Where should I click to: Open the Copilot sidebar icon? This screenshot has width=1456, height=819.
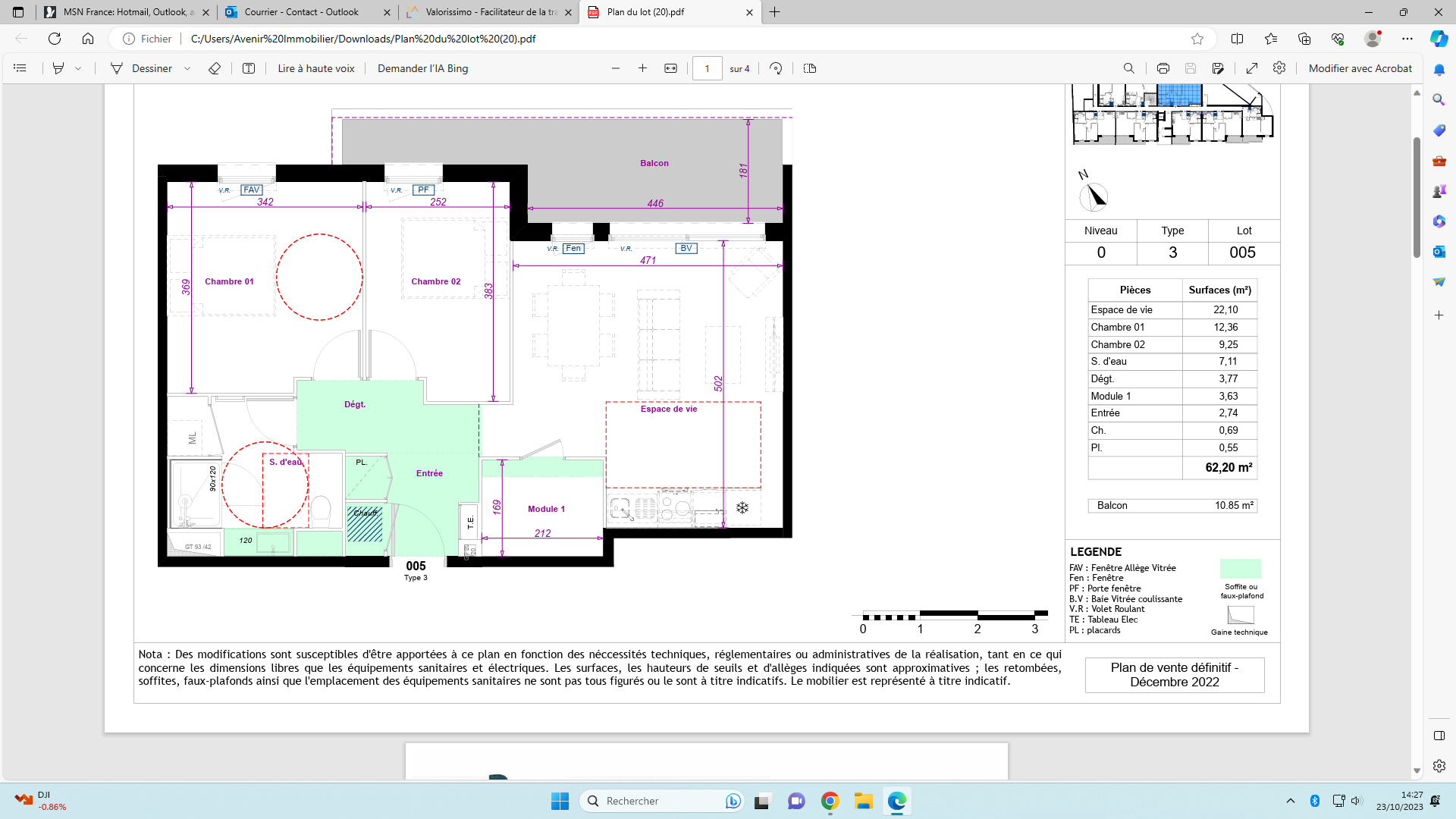(1439, 39)
